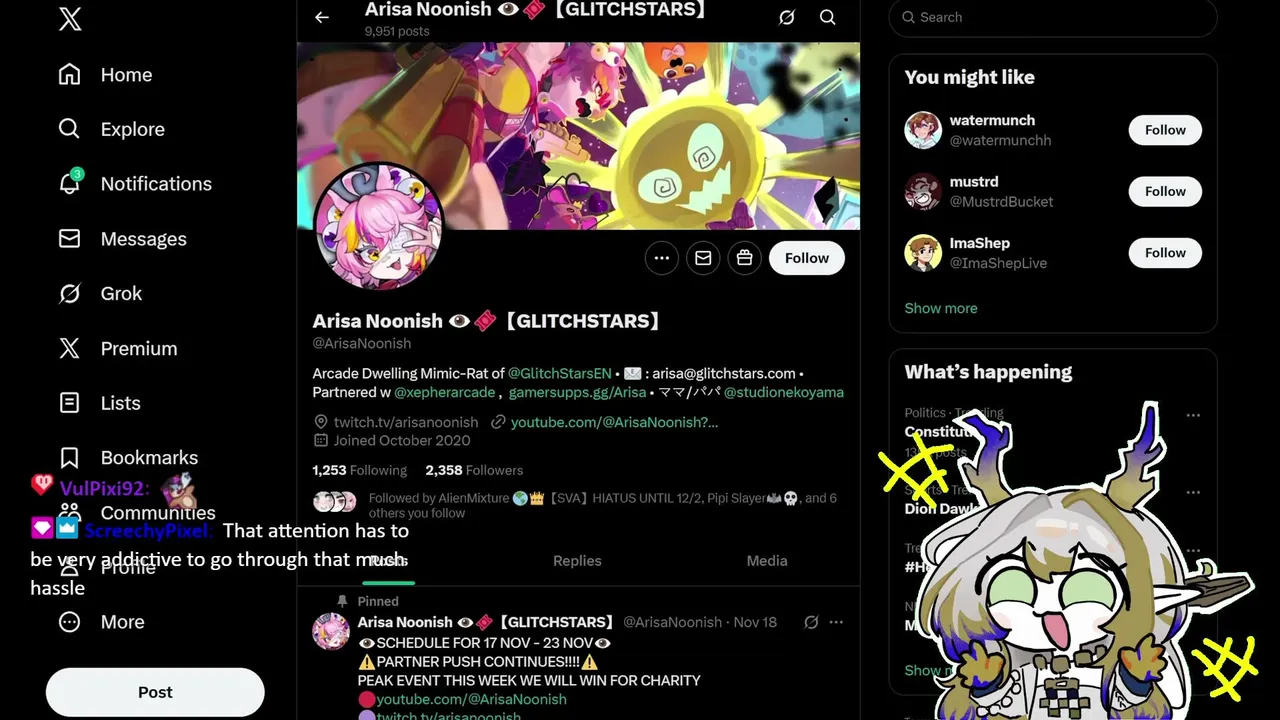Expand the More menu in the sidebar
The height and width of the screenshot is (720, 1280).
click(x=101, y=622)
